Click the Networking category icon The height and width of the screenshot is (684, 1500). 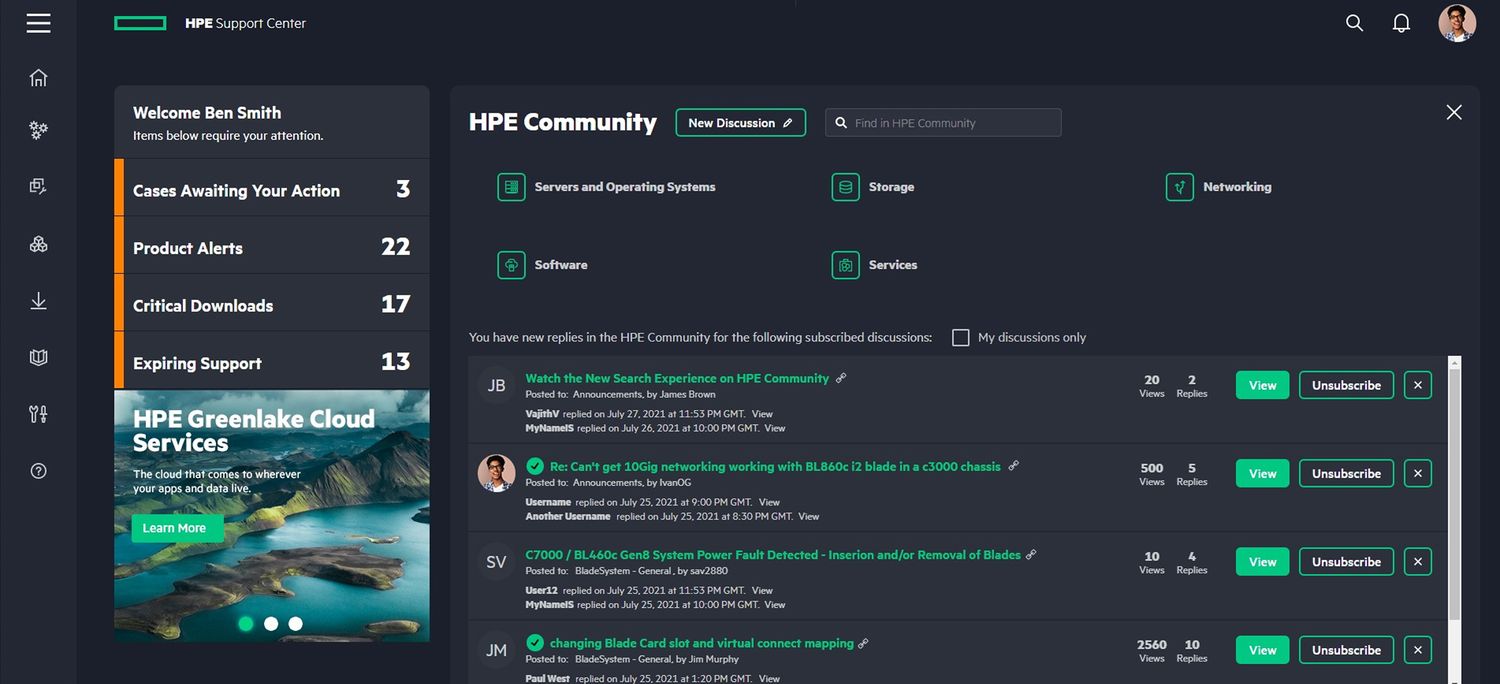pos(1179,187)
